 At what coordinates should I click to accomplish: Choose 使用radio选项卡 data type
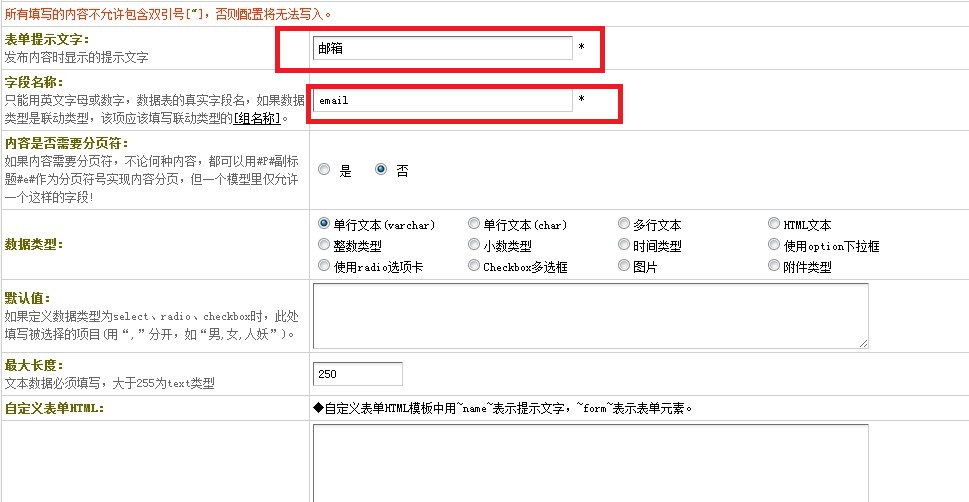pyautogui.click(x=324, y=266)
